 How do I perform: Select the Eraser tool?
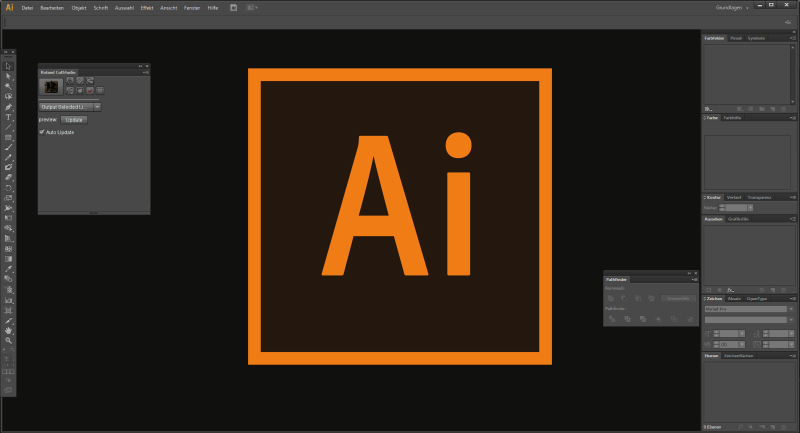click(8, 177)
